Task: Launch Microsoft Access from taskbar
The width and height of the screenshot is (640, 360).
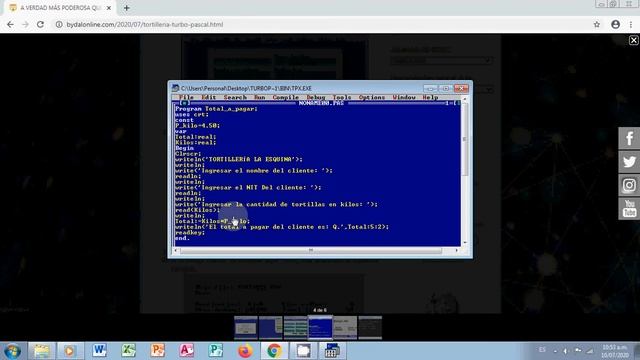Action: click(x=187, y=351)
